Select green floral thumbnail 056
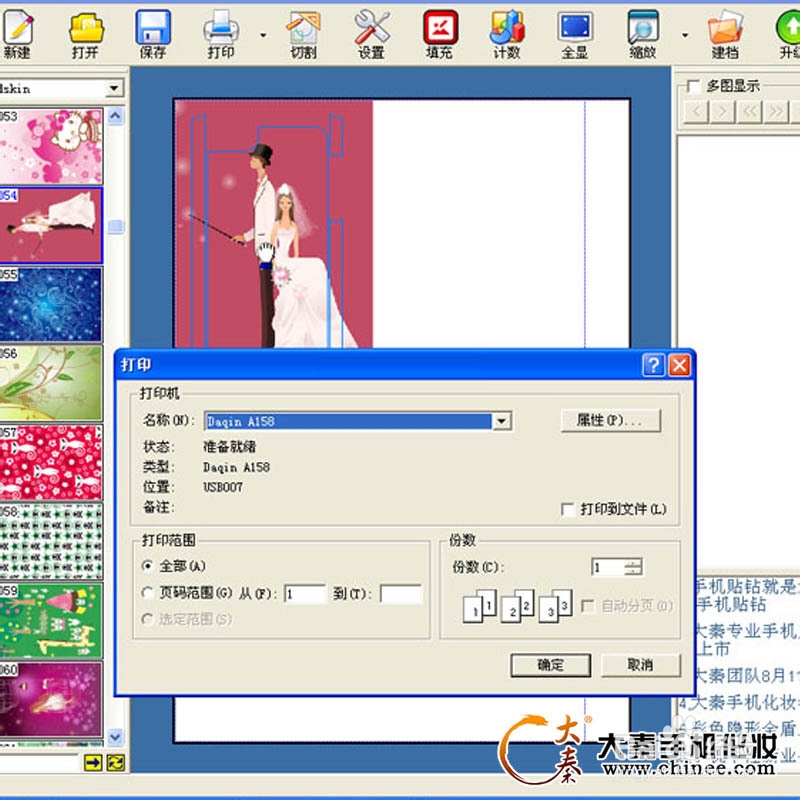The height and width of the screenshot is (800, 800). (51, 383)
